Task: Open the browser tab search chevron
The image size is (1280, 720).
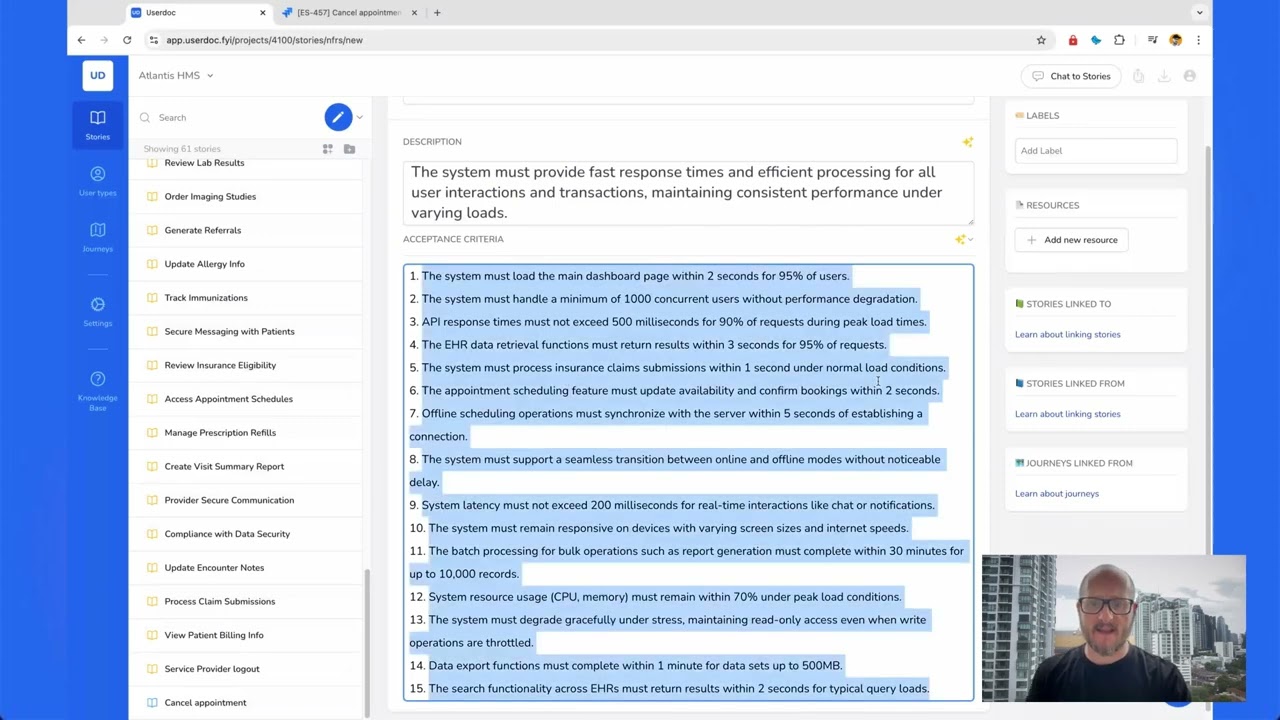Action: tap(1199, 13)
